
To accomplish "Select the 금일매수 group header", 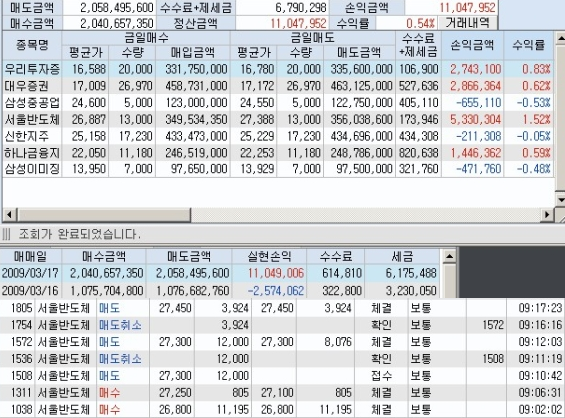I will [146, 38].
